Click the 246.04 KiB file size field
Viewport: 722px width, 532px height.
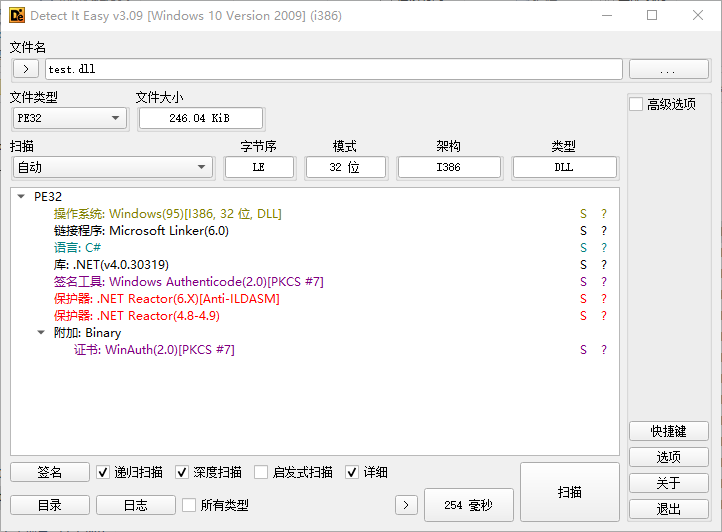click(x=200, y=118)
